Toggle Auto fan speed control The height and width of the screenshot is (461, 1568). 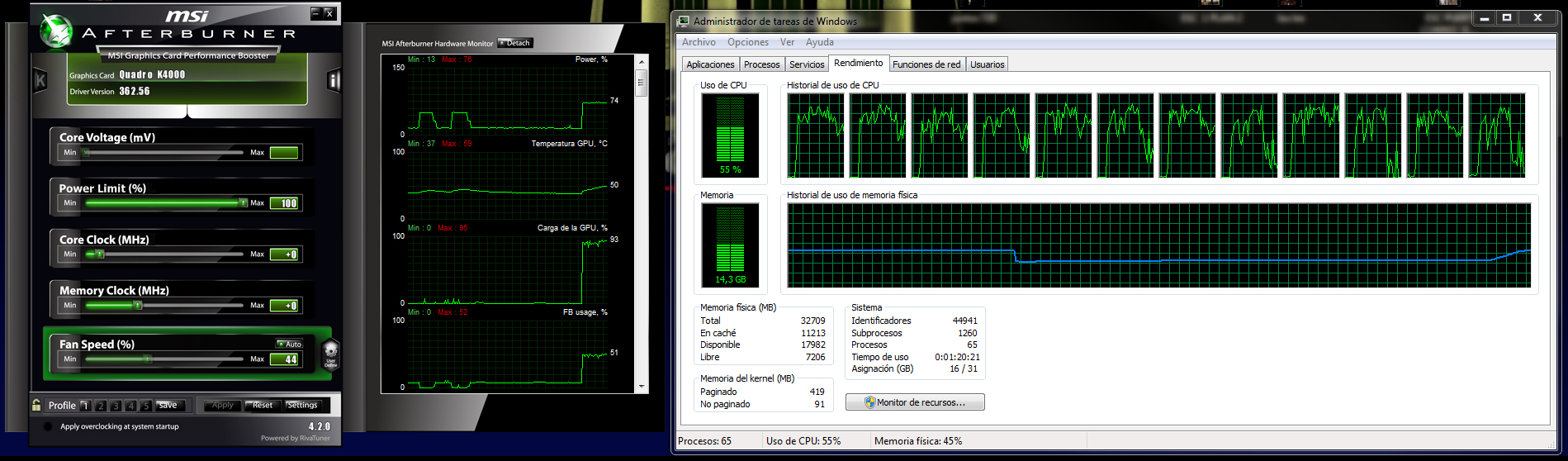[x=290, y=344]
